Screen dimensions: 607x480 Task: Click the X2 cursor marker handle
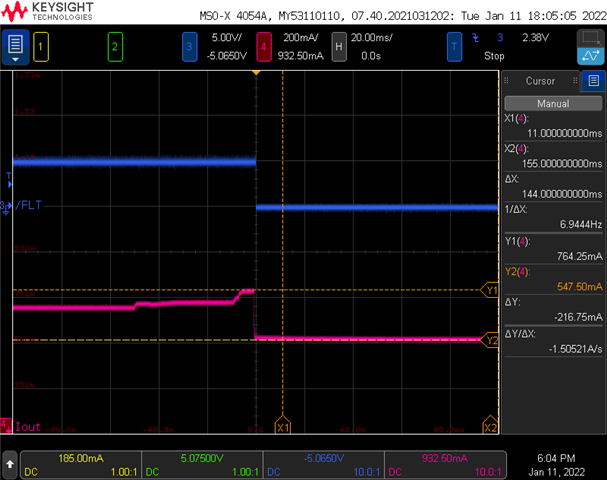pyautogui.click(x=490, y=425)
